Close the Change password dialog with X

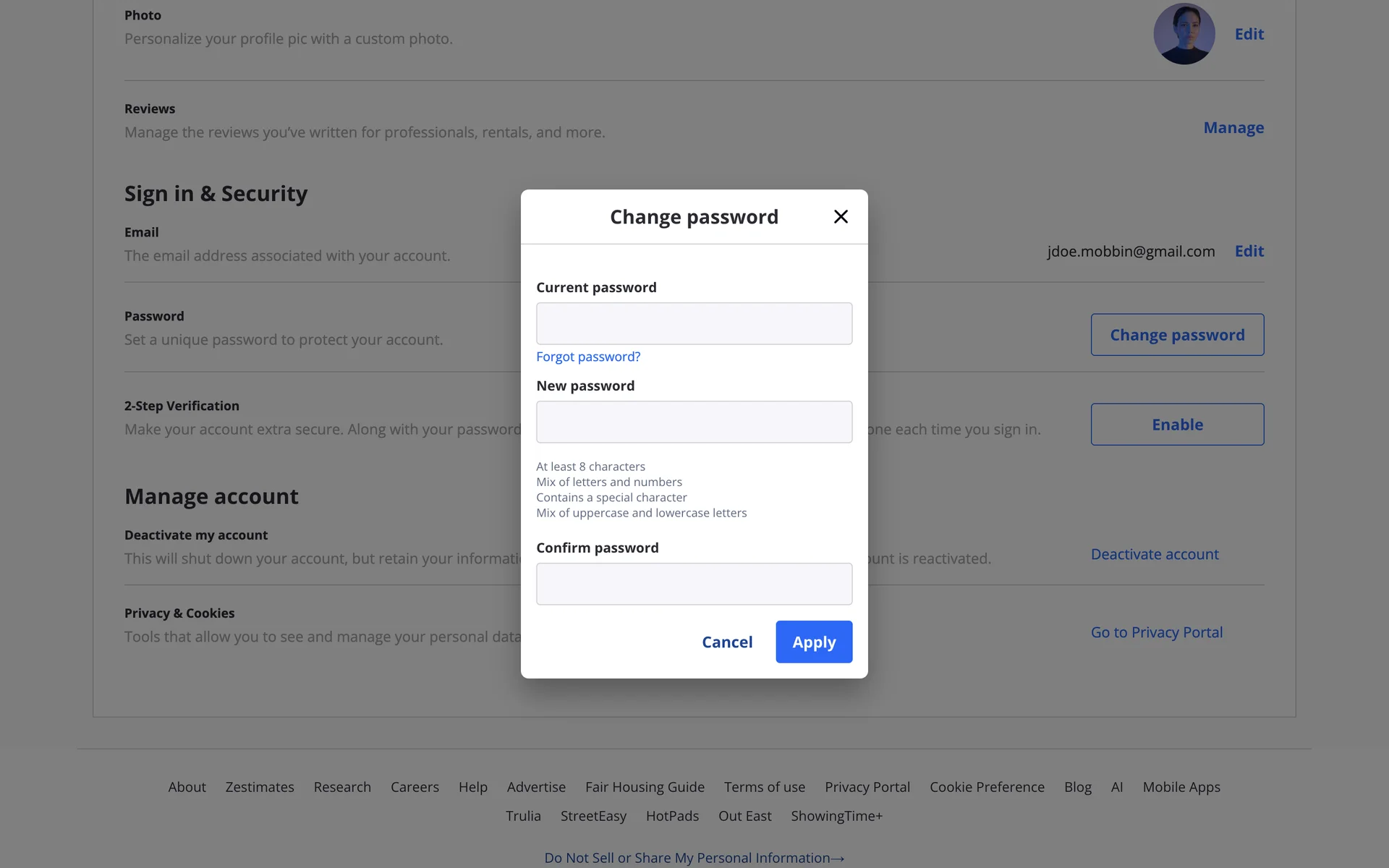point(840,216)
